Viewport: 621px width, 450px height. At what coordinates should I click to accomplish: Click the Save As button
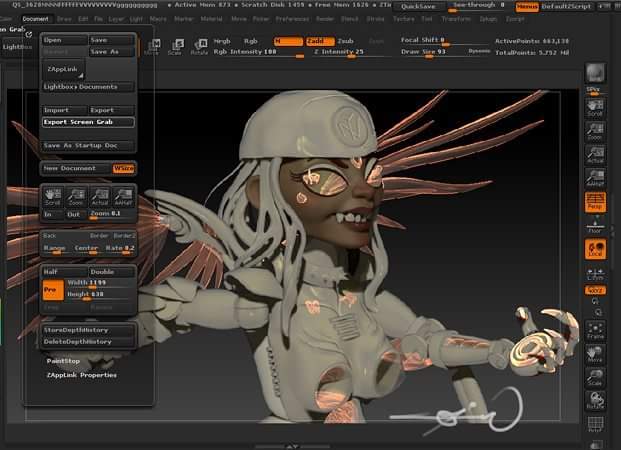pos(112,52)
